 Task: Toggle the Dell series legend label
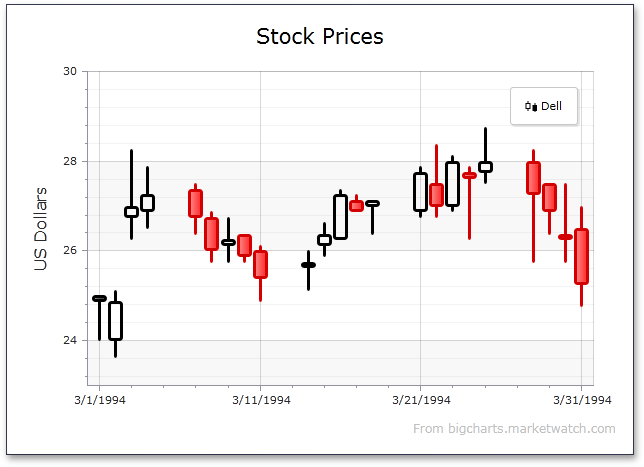[551, 106]
